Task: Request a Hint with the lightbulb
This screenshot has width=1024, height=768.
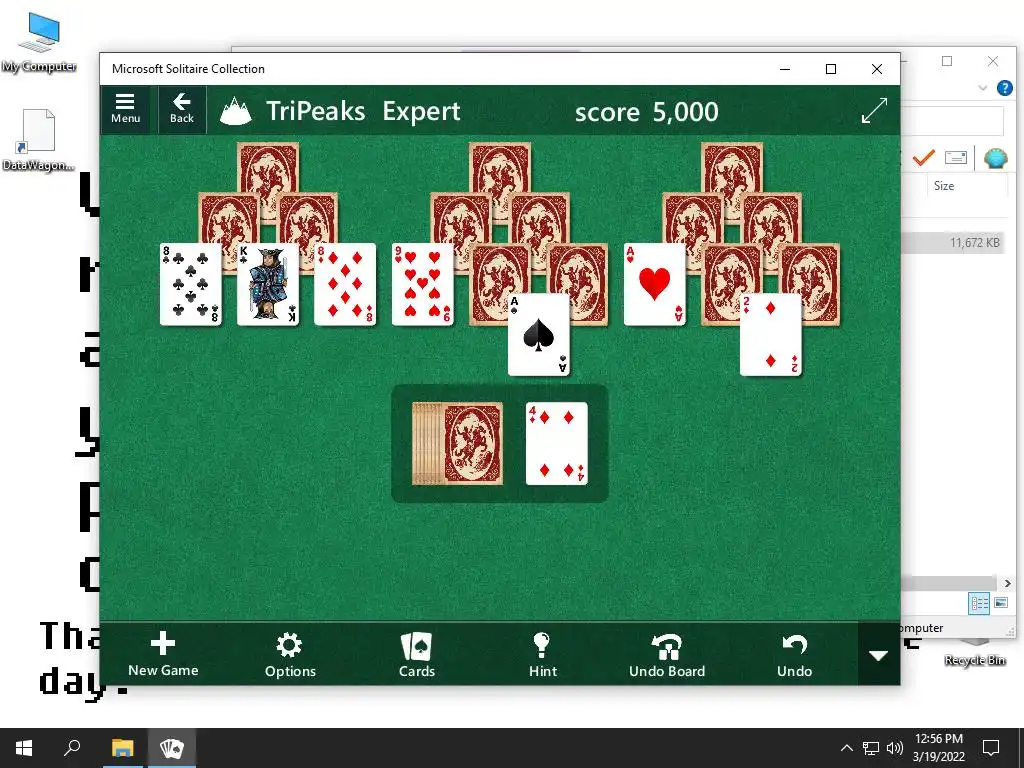Action: (543, 654)
